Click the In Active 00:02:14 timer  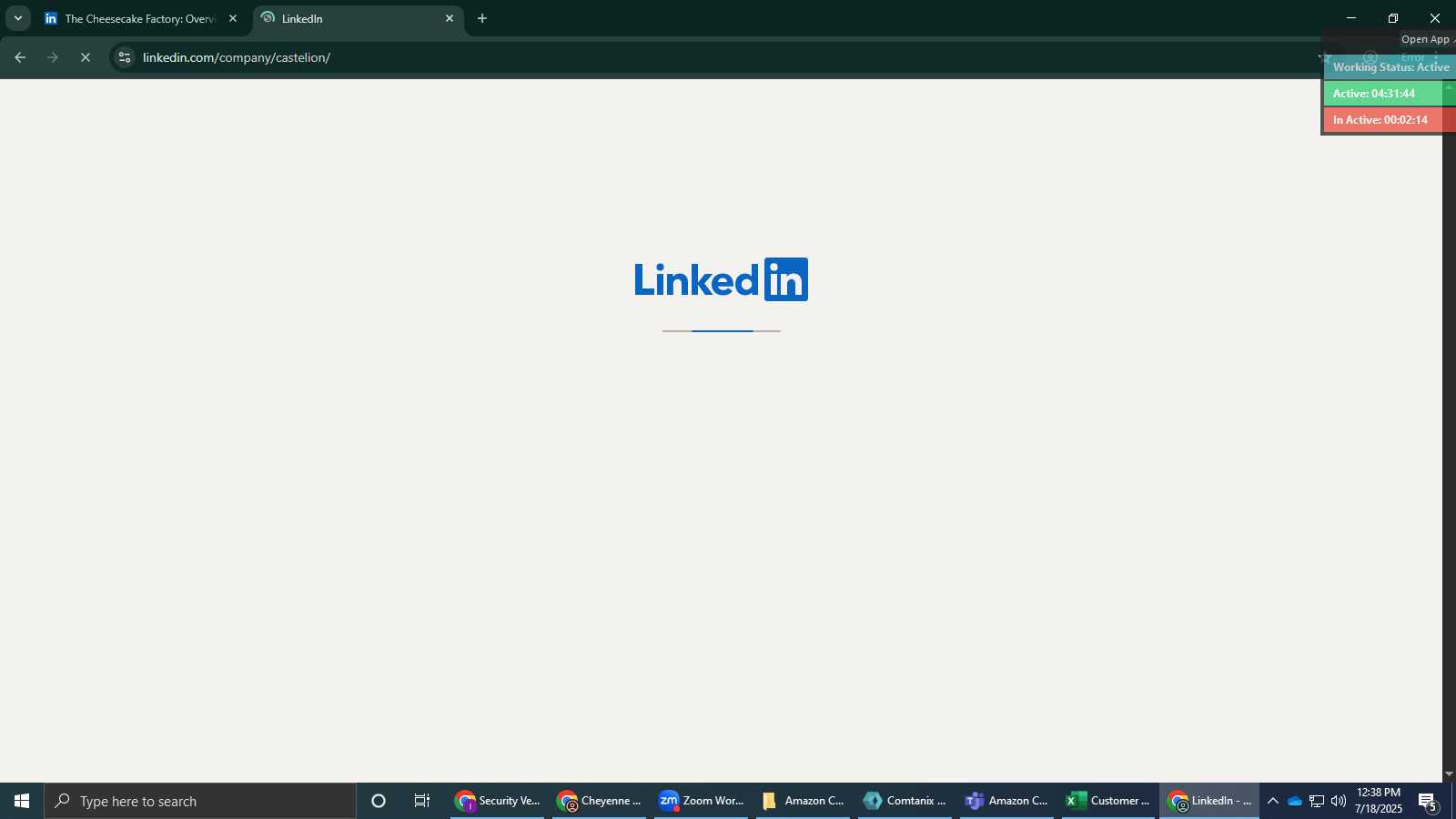click(1384, 120)
